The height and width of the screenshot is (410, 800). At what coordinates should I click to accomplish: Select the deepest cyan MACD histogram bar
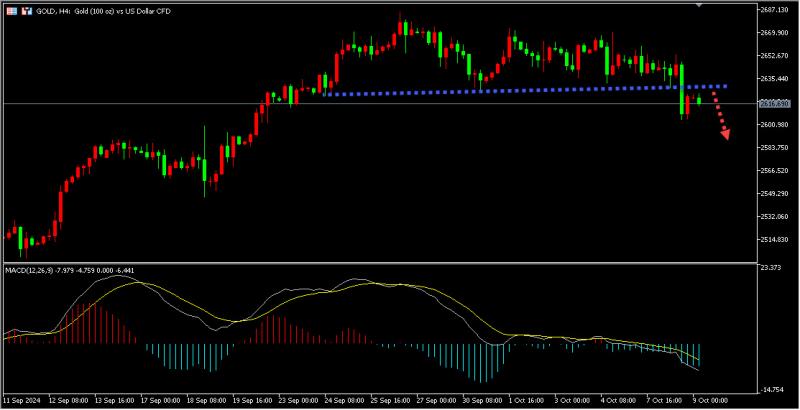481,363
